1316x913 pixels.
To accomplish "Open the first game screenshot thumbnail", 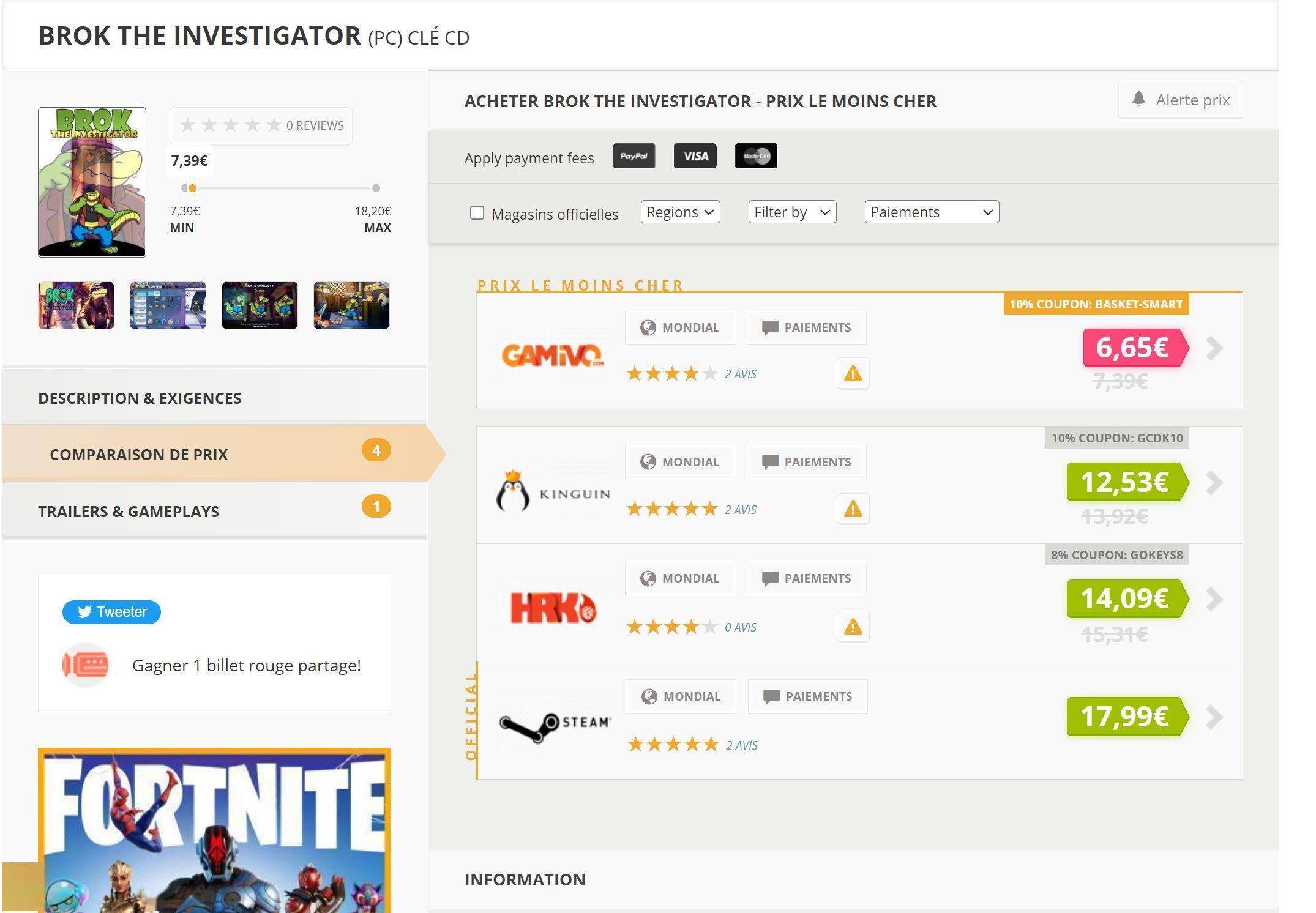I will pyautogui.click(x=76, y=305).
